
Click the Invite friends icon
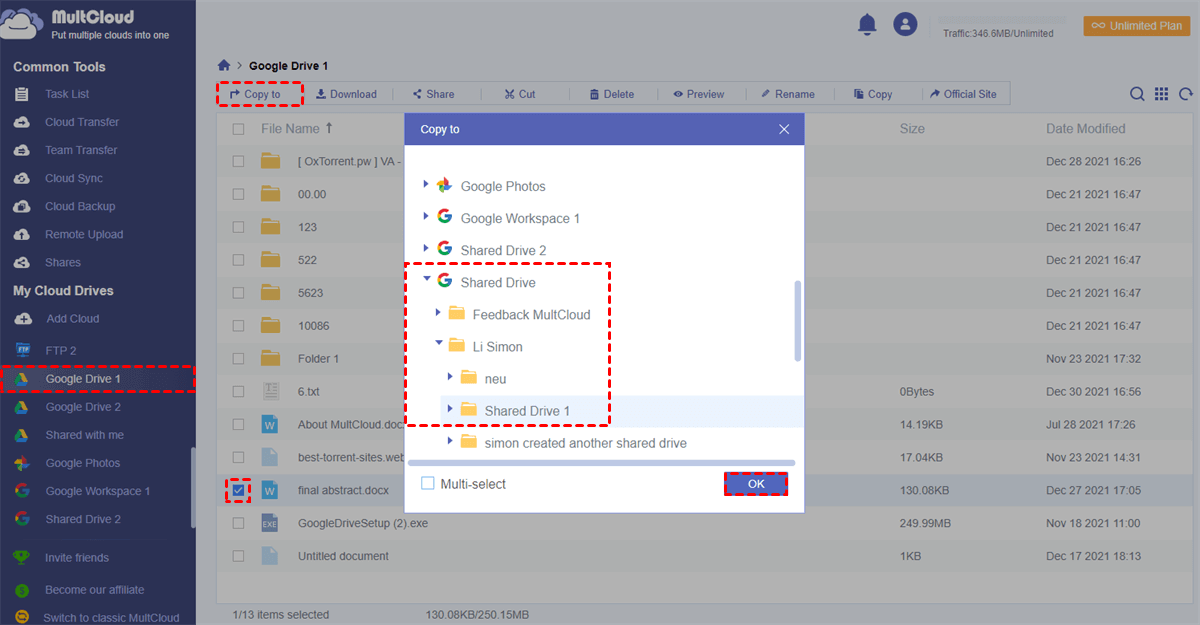click(x=22, y=558)
